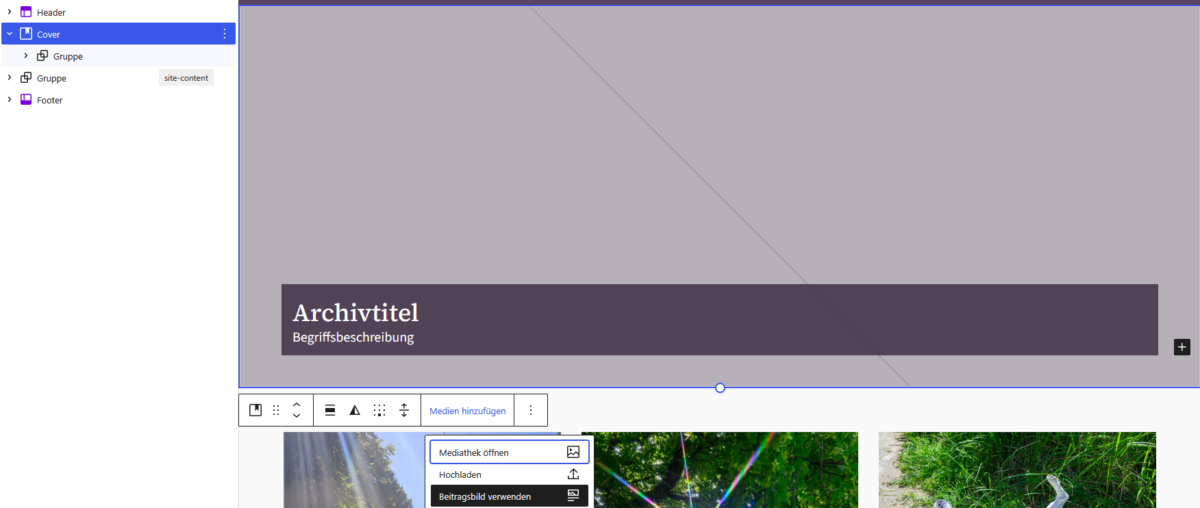
Task: Move the Cover block up
Action: (297, 404)
